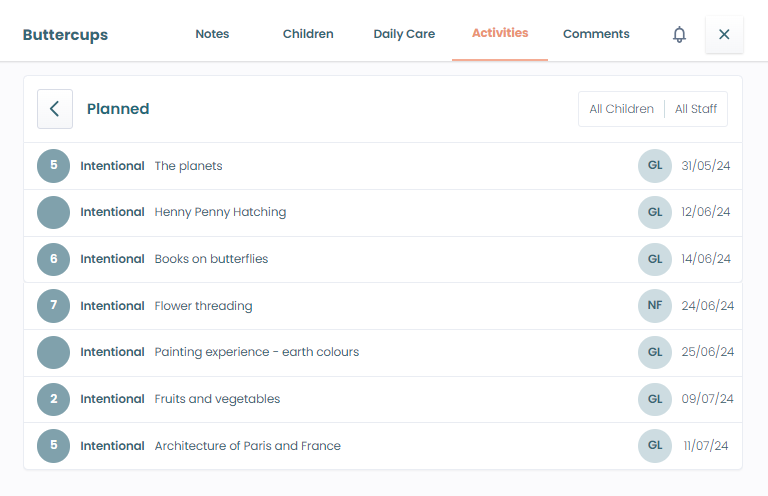Open the All Children filter
768x496 pixels.
(x=621, y=109)
